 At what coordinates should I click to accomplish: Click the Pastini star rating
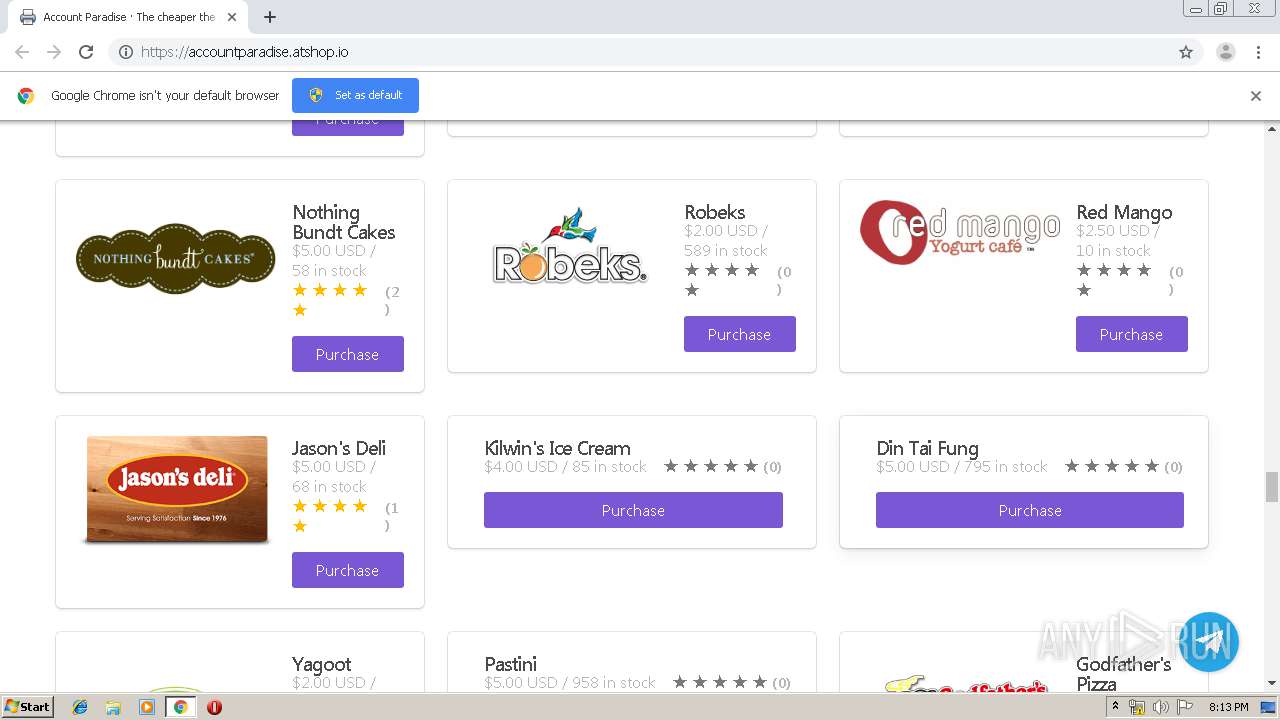point(720,683)
